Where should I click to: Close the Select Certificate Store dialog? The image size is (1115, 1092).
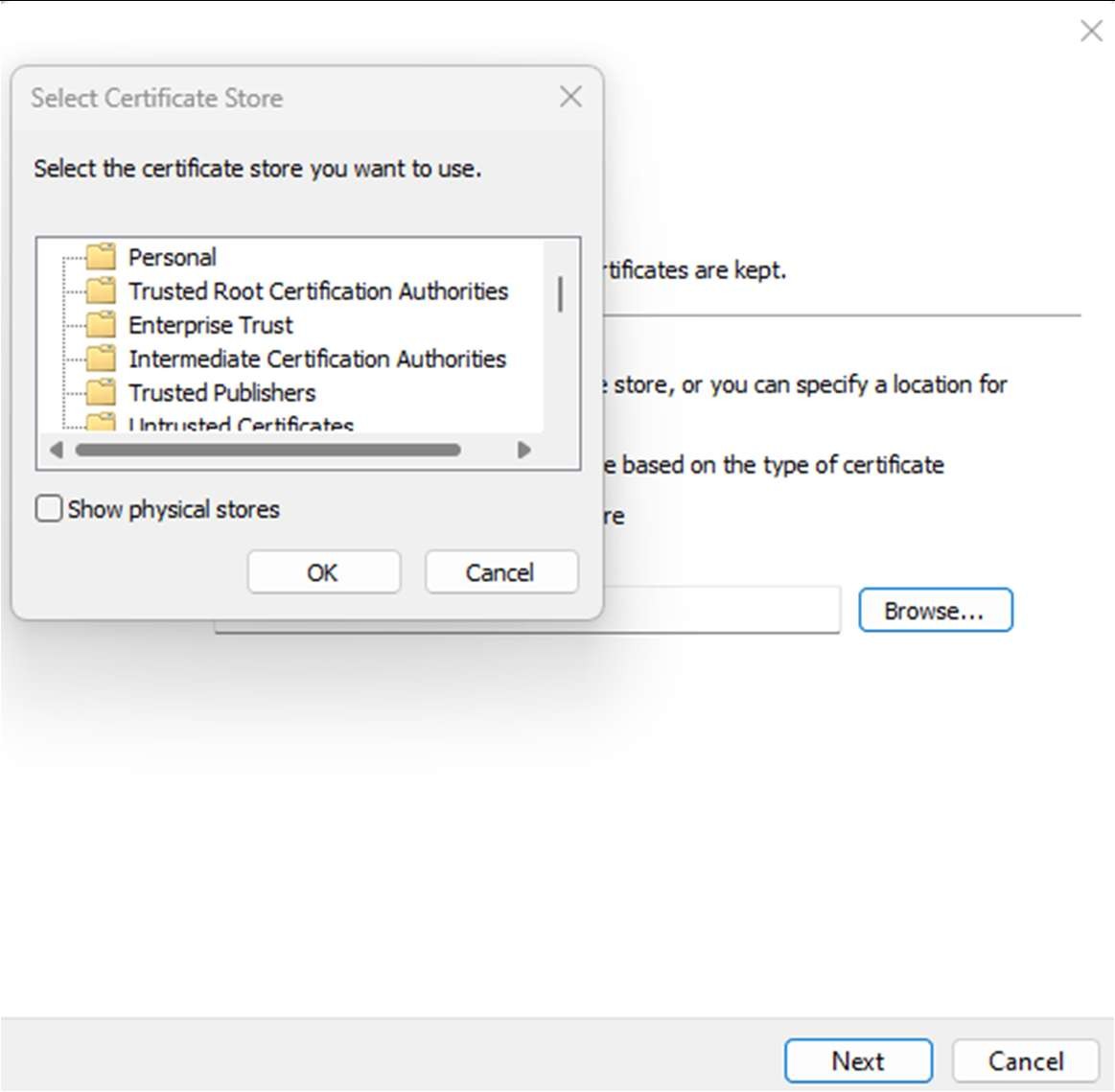click(570, 97)
